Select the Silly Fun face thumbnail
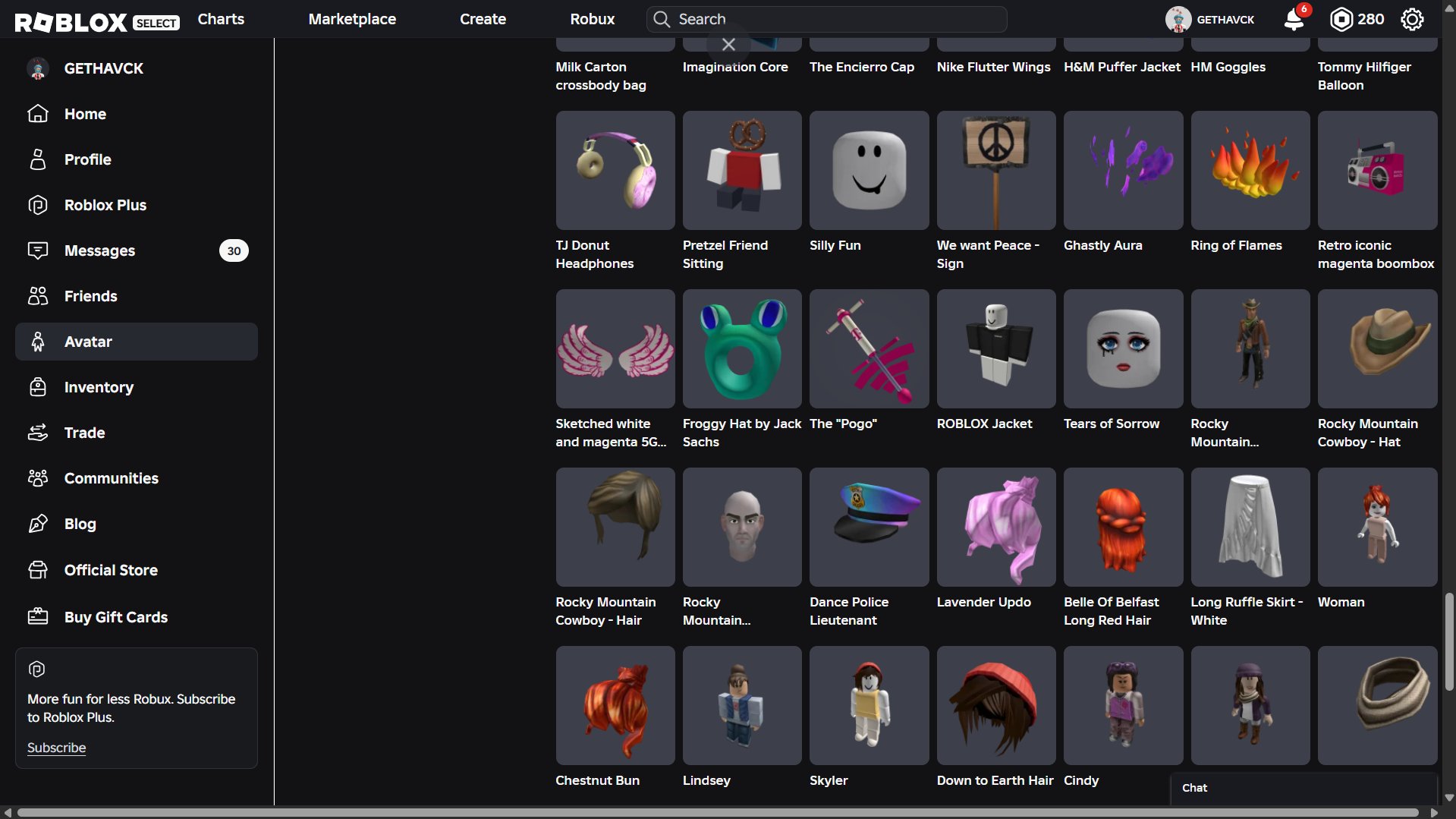 pyautogui.click(x=870, y=171)
